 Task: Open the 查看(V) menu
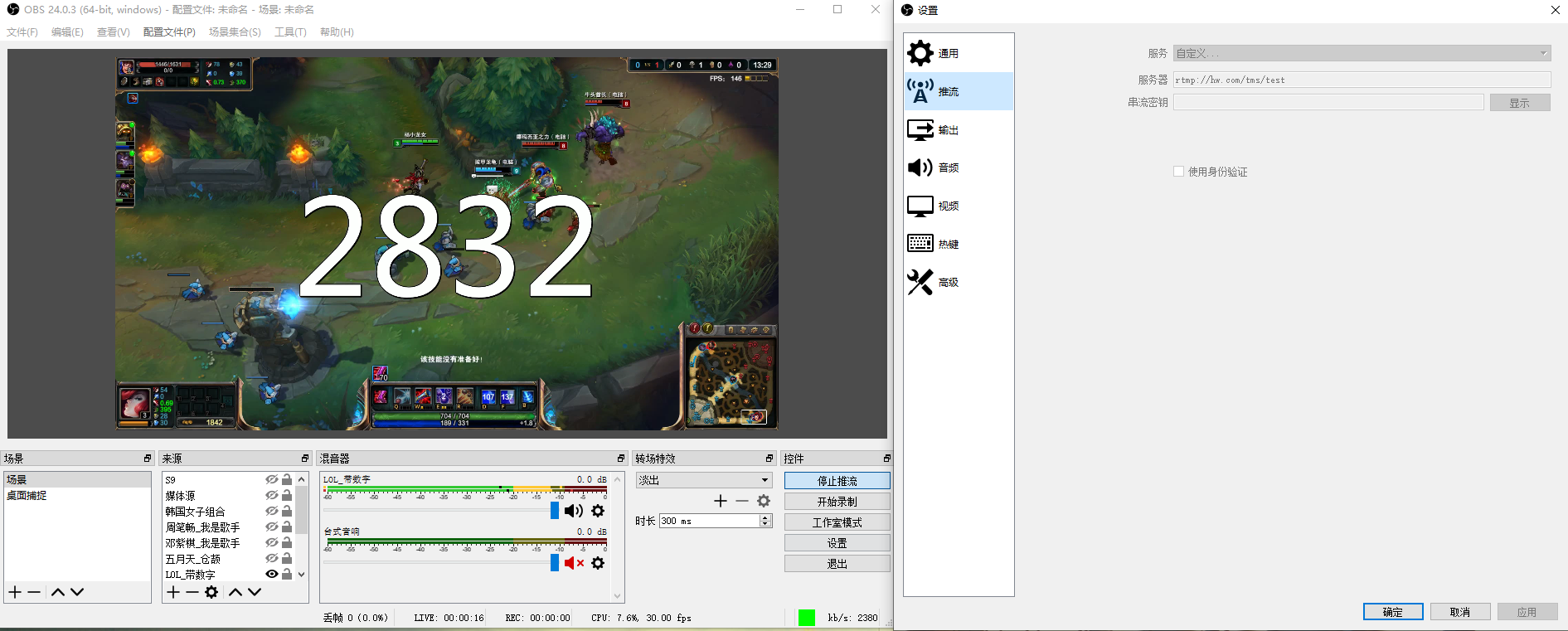click(x=114, y=32)
